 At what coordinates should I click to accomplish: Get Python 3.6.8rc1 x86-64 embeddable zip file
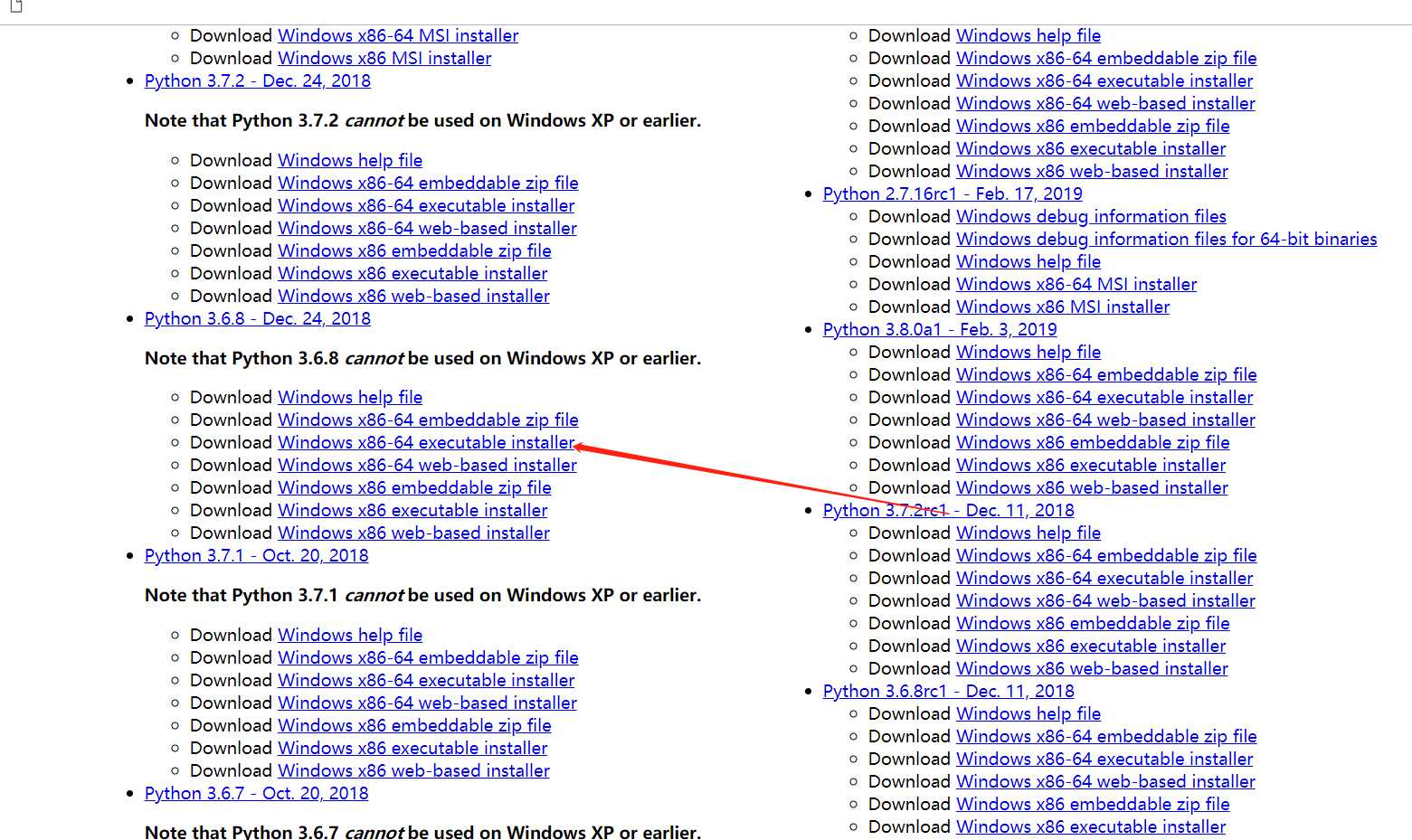[1106, 736]
